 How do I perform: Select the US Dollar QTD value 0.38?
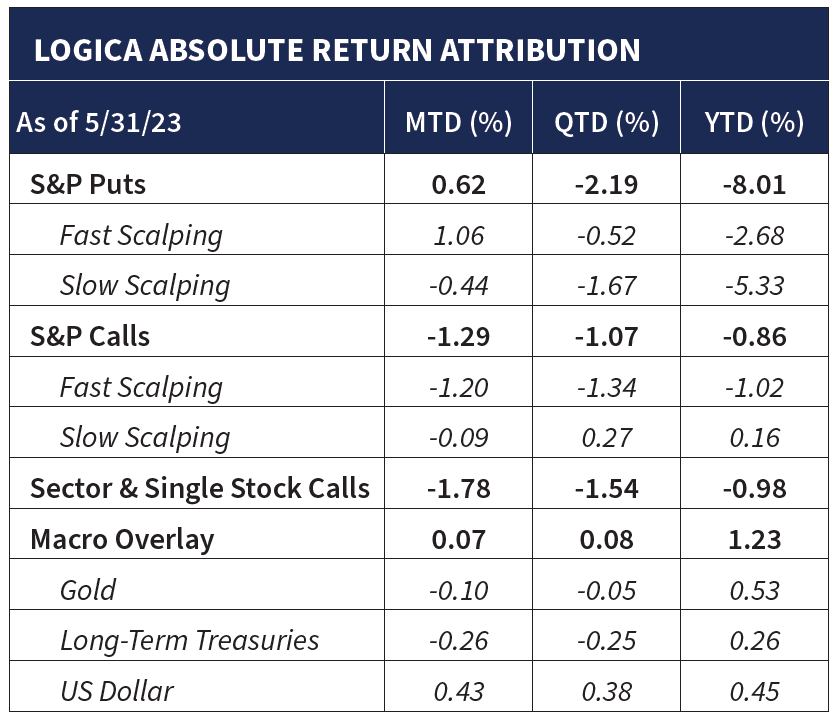point(606,691)
